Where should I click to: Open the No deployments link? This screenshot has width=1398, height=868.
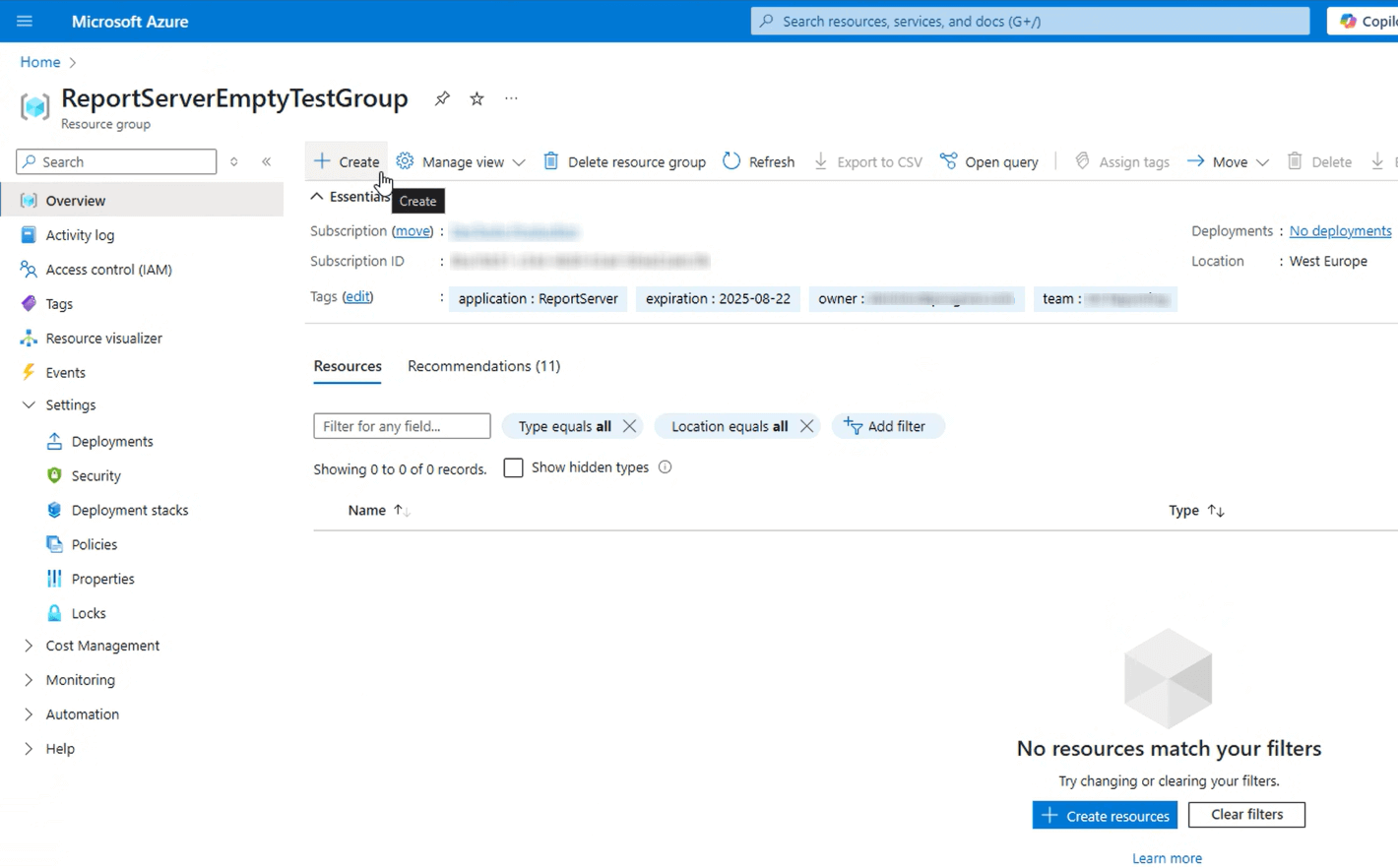1340,230
